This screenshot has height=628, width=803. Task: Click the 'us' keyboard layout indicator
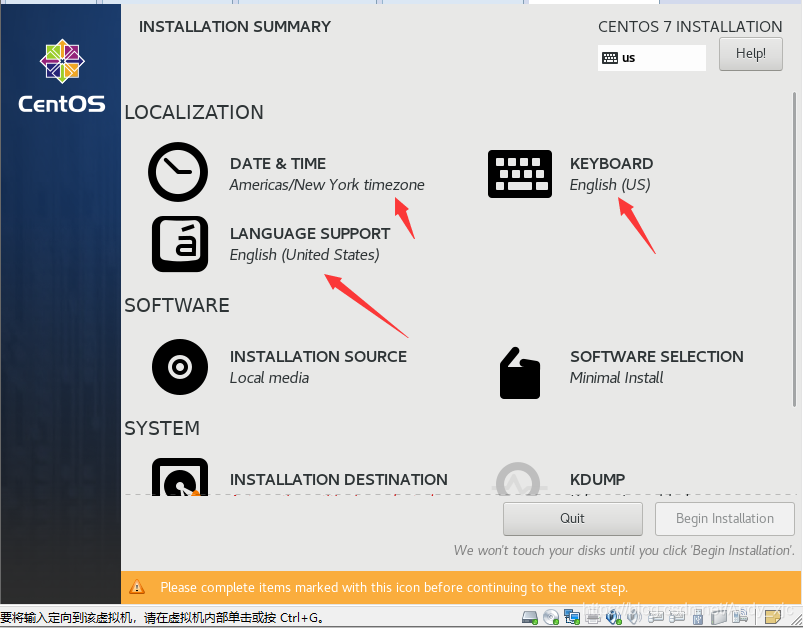[651, 58]
